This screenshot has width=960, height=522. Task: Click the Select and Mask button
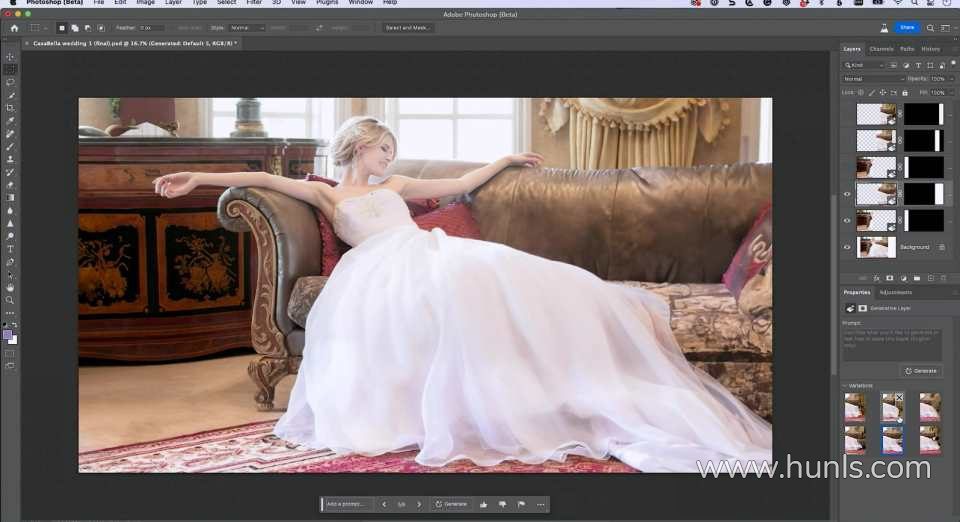coord(408,28)
